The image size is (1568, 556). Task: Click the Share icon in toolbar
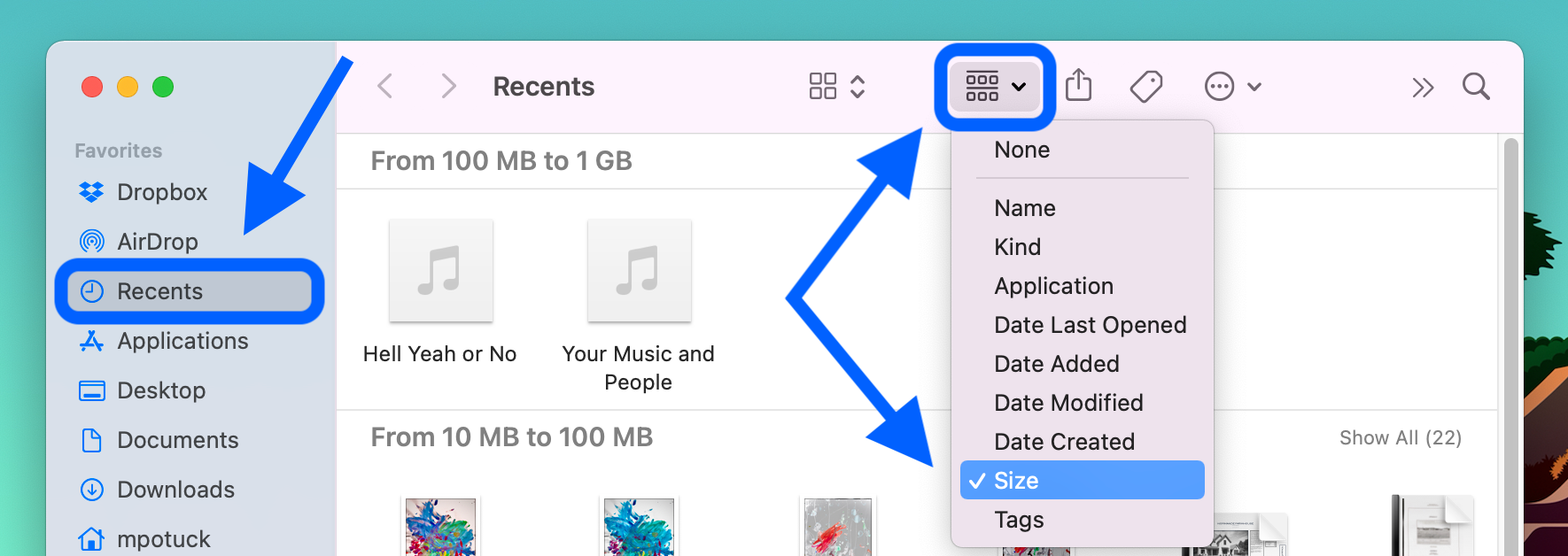click(x=1079, y=86)
